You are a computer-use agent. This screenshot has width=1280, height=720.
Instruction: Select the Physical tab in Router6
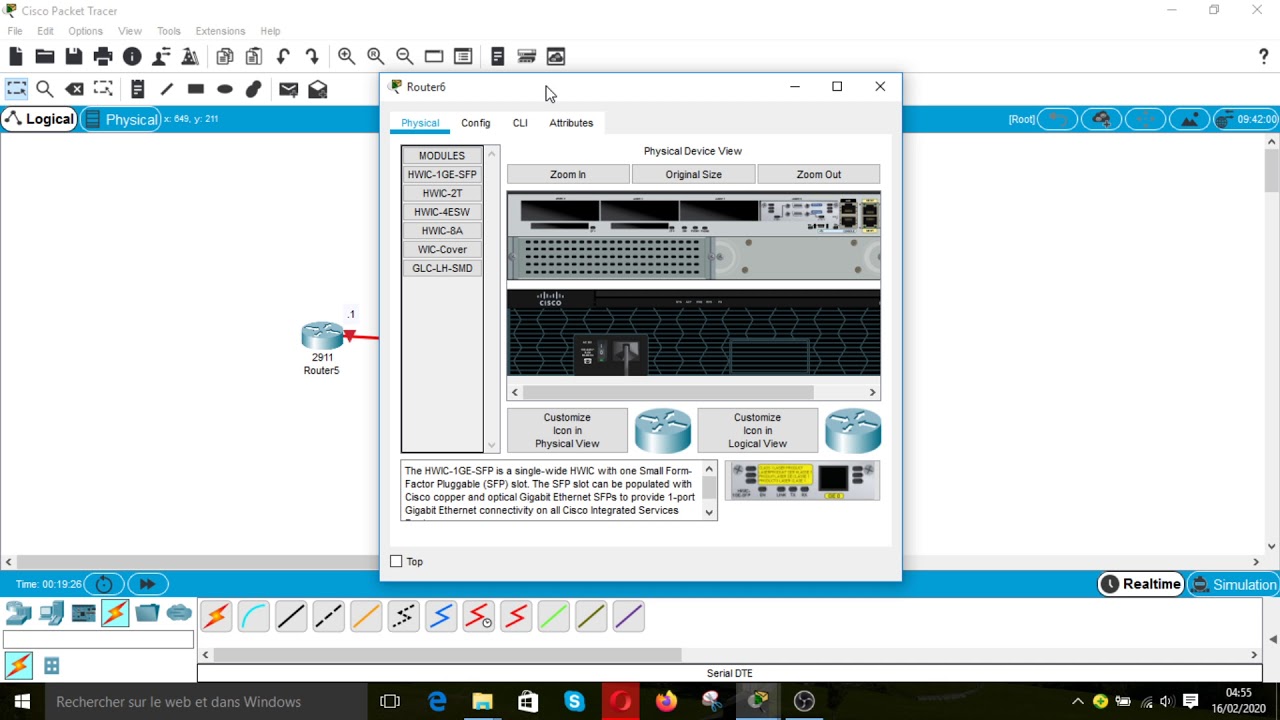pyautogui.click(x=420, y=123)
